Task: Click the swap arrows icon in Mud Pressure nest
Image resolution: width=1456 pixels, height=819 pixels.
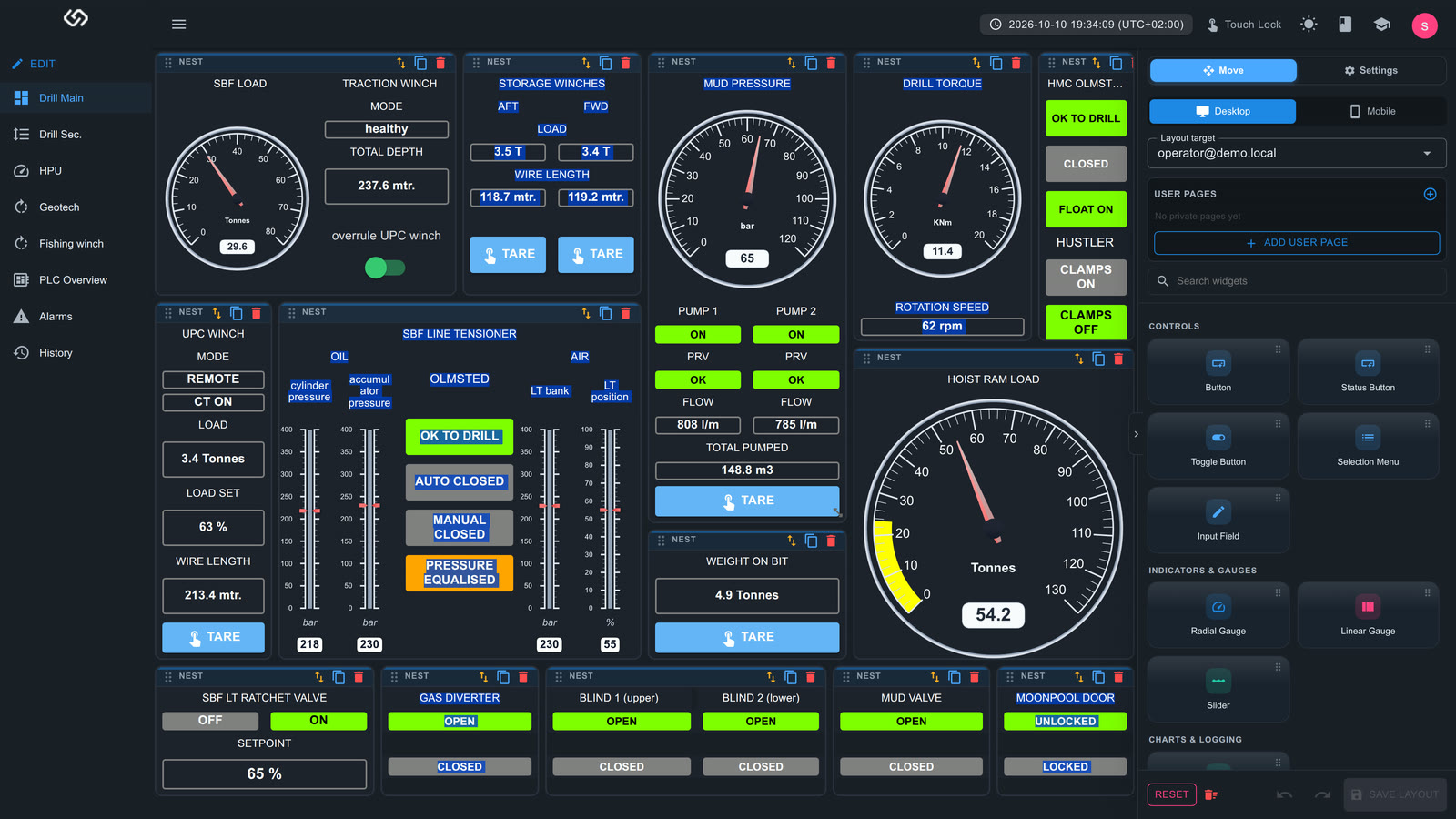Action: point(791,63)
